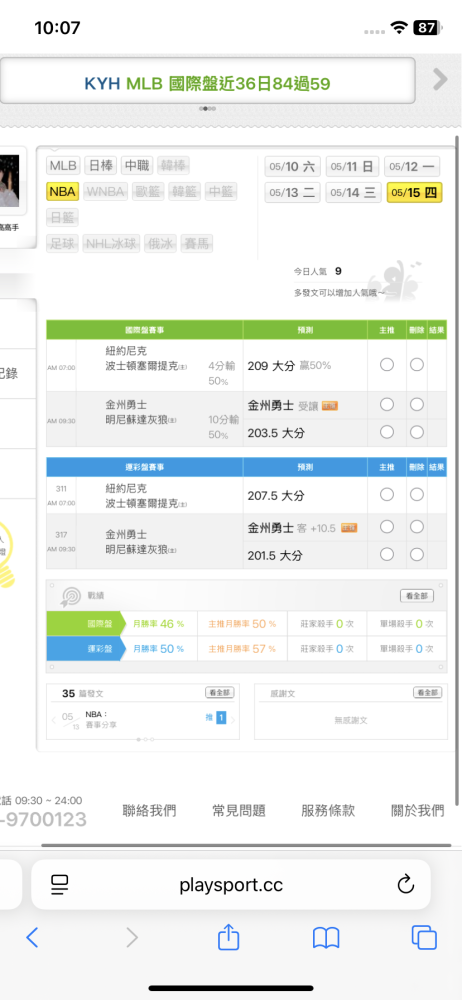Choose date 05/11 日
This screenshot has height=1000, width=462.
click(x=352, y=166)
